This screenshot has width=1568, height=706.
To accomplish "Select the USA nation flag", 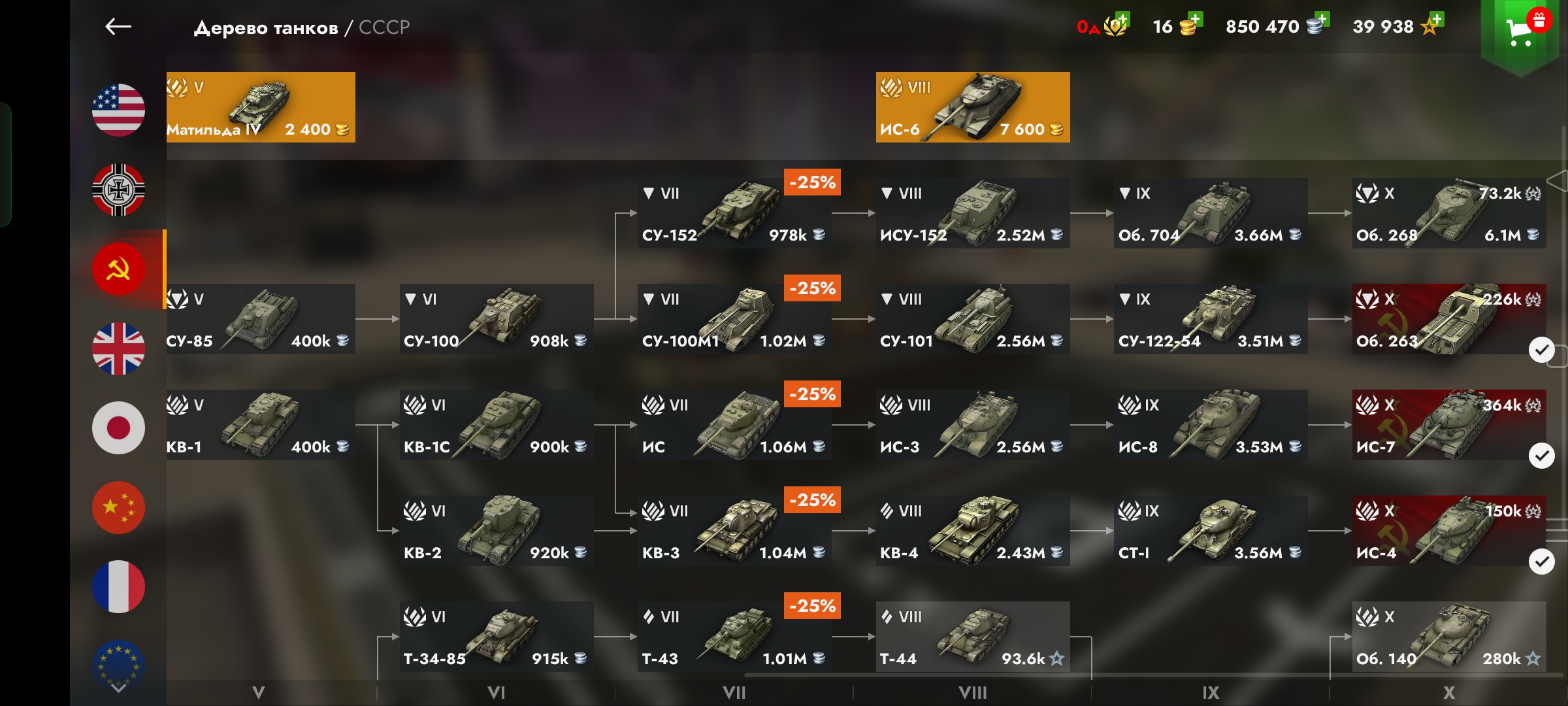I will click(x=118, y=110).
